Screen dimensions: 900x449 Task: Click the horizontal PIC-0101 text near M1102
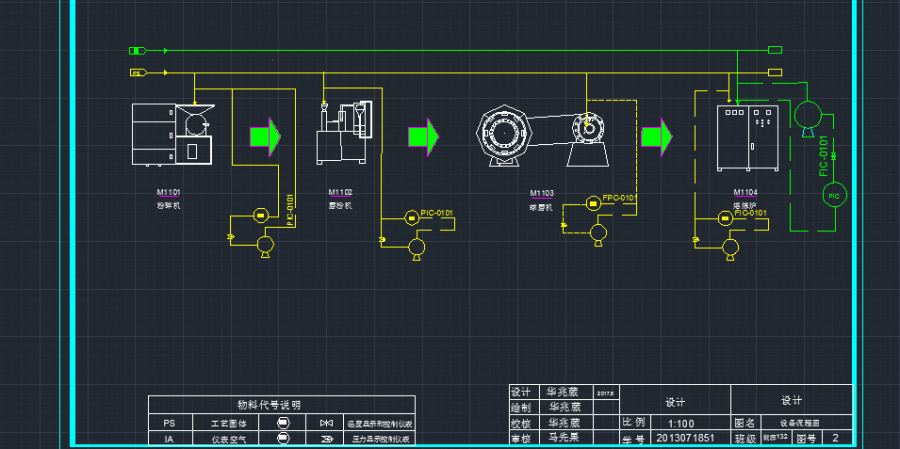coord(437,213)
